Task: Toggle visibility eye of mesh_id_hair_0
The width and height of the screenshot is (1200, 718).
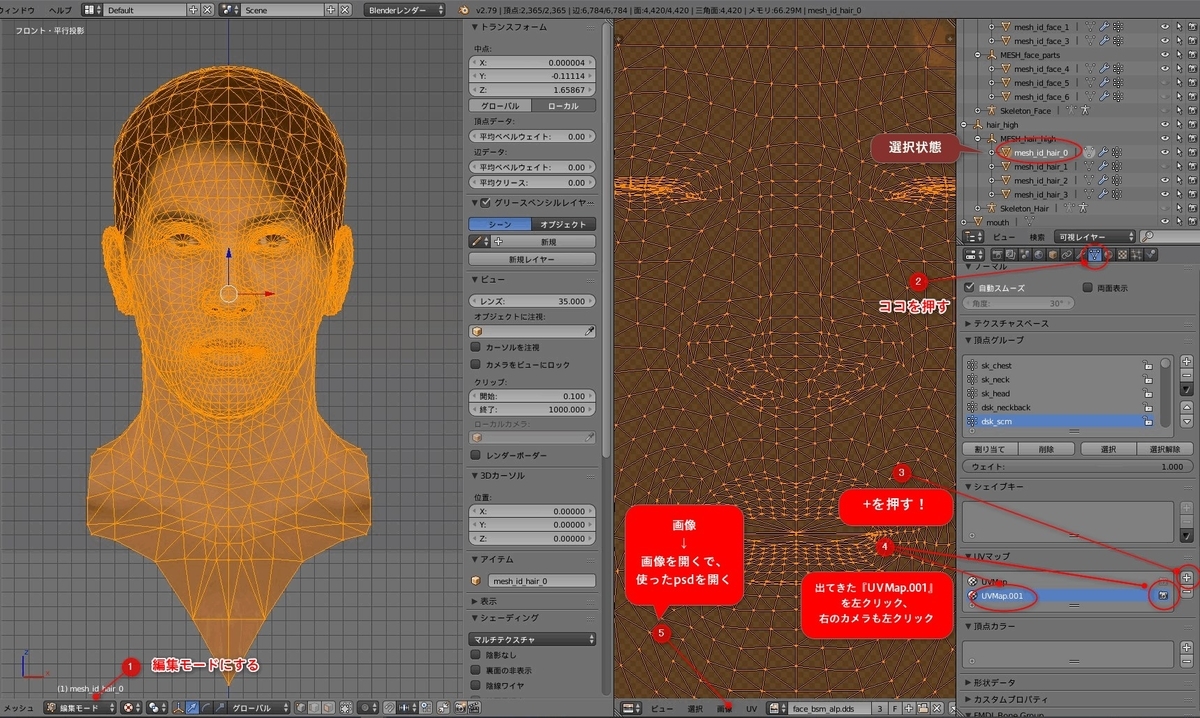Action: tap(1165, 152)
